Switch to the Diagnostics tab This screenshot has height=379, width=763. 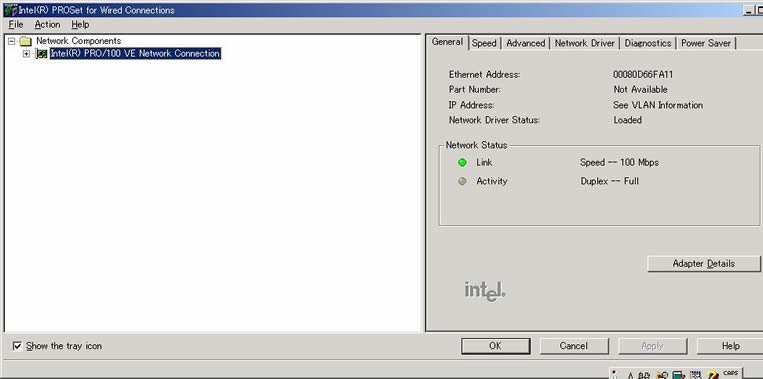pyautogui.click(x=648, y=43)
